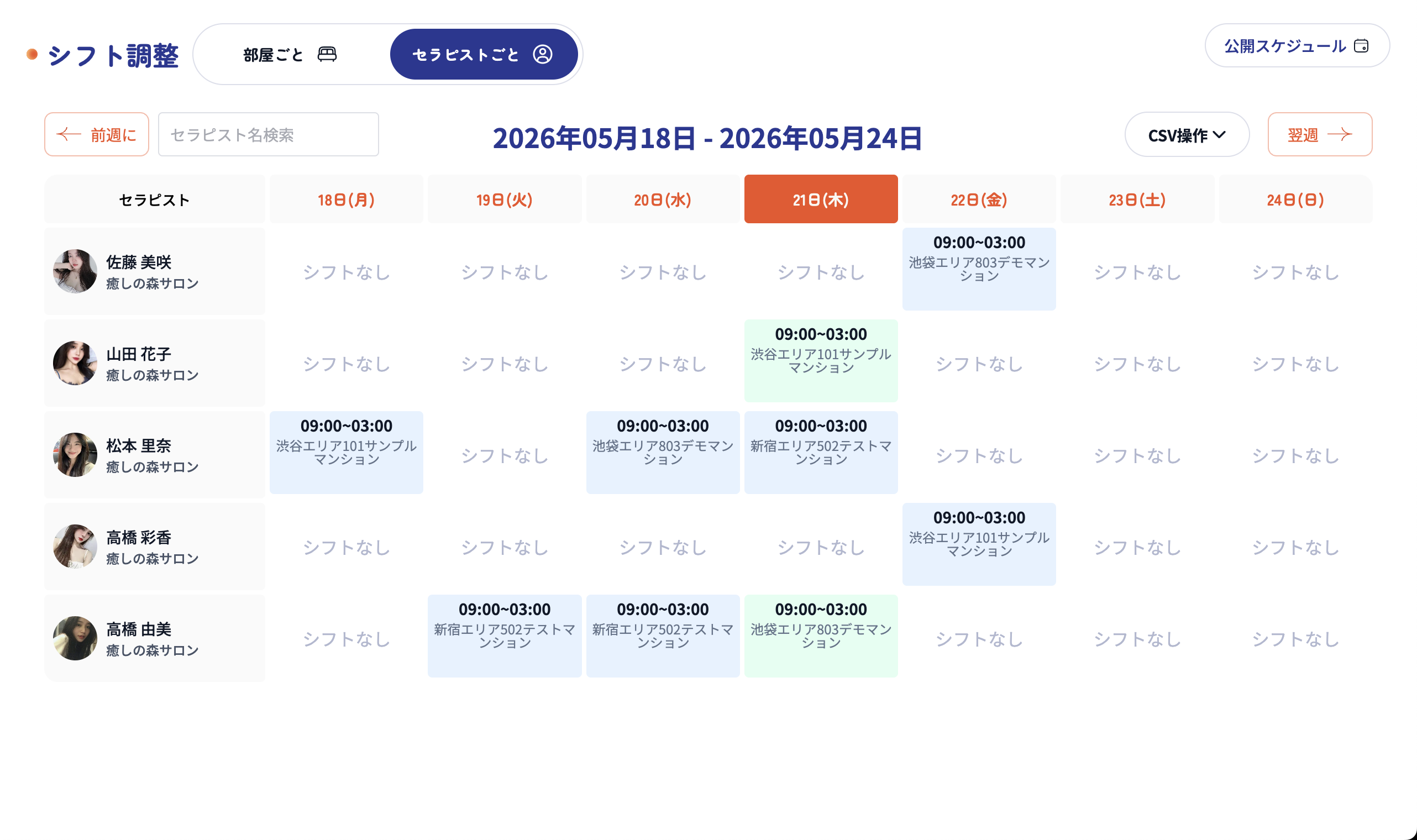Open 高橋 彩香 avatar photo

[x=75, y=547]
